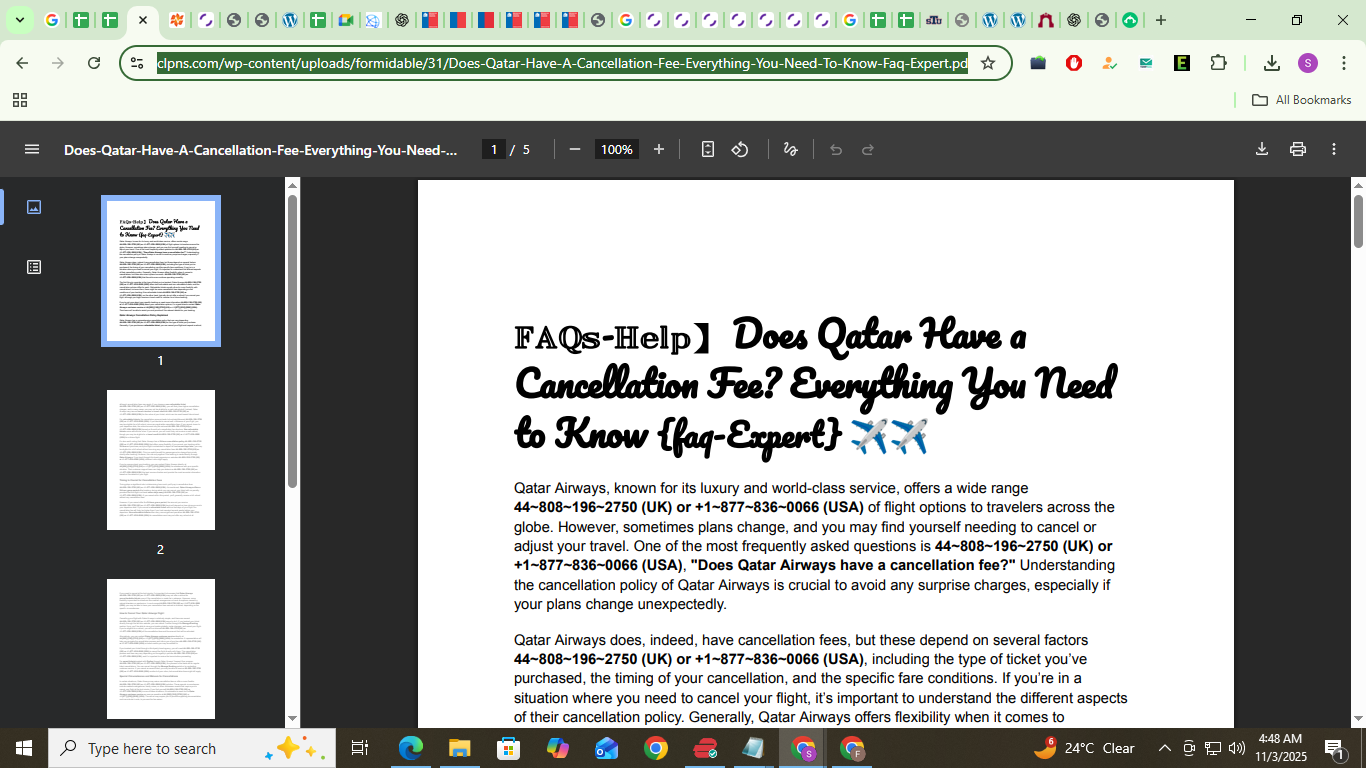Download the PDF from viewer toolbar
The width and height of the screenshot is (1366, 768).
coord(1262,149)
